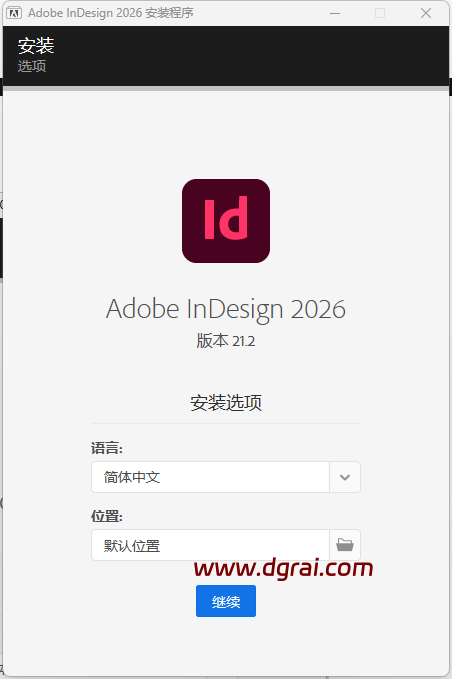
Task: Click the Adobe icon in the title bar
Action: click(14, 13)
